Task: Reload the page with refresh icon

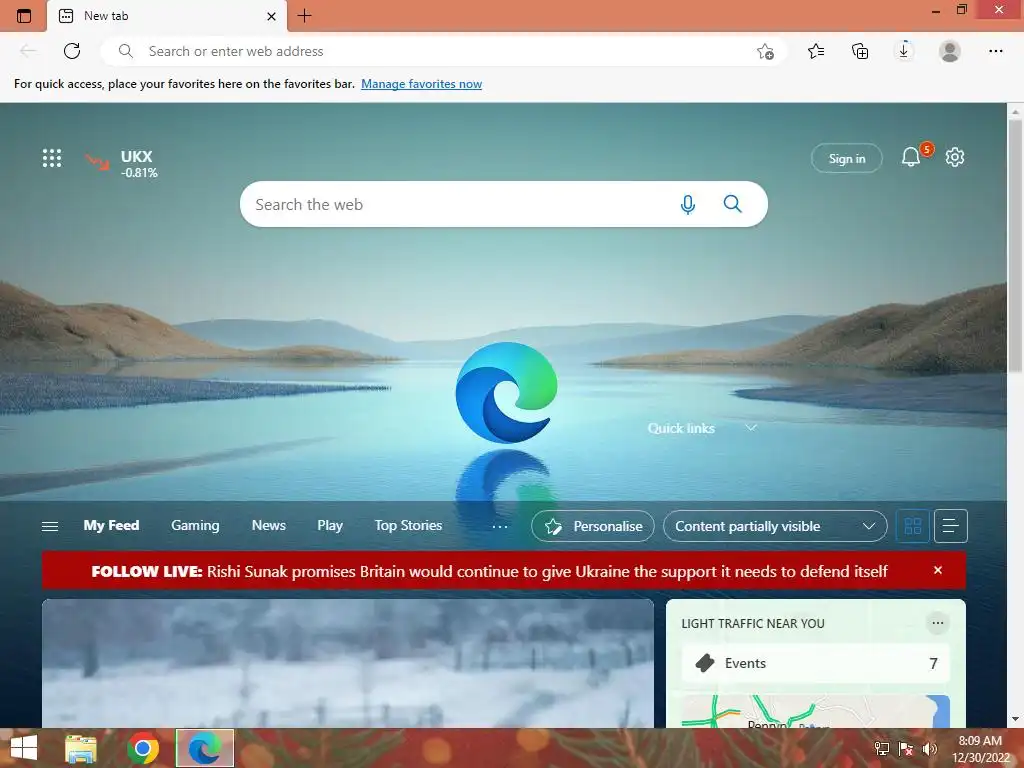Action: (72, 51)
